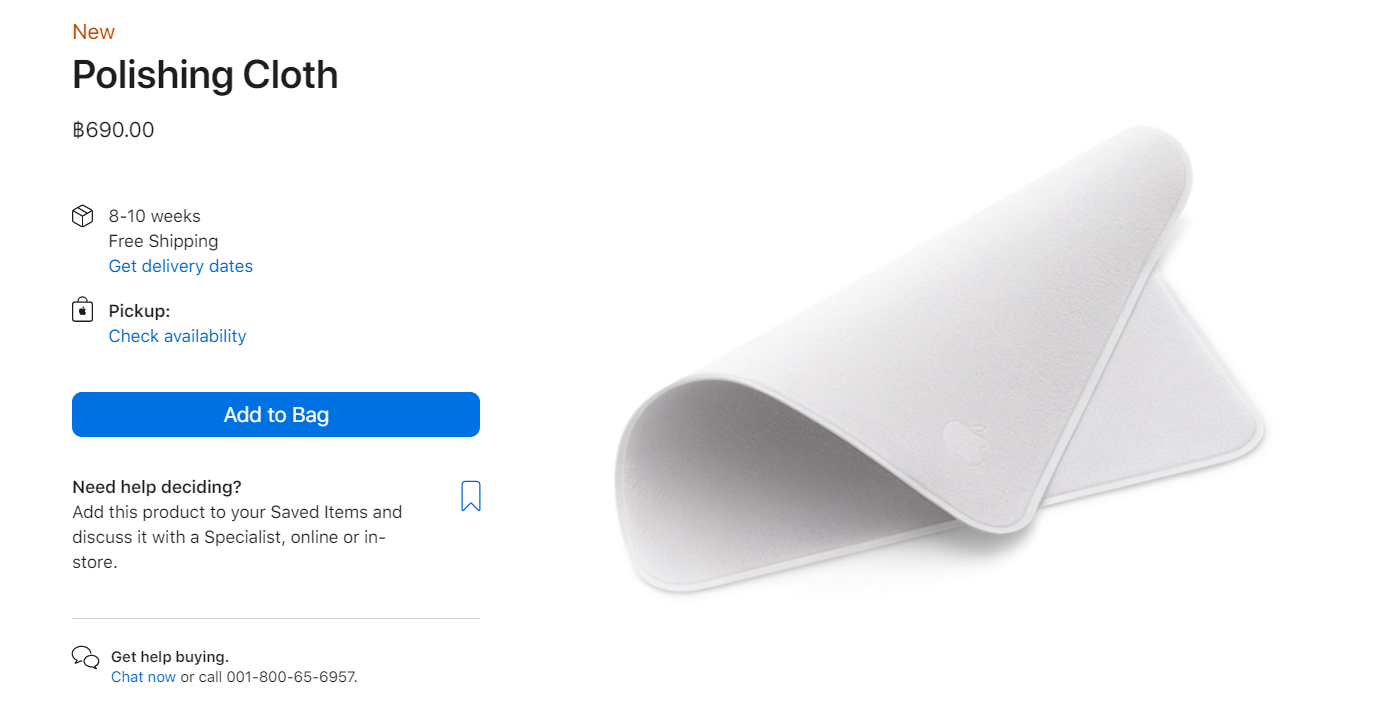Image resolution: width=1393 pixels, height=714 pixels.
Task: Open the Check availability pickup link
Action: coord(177,336)
